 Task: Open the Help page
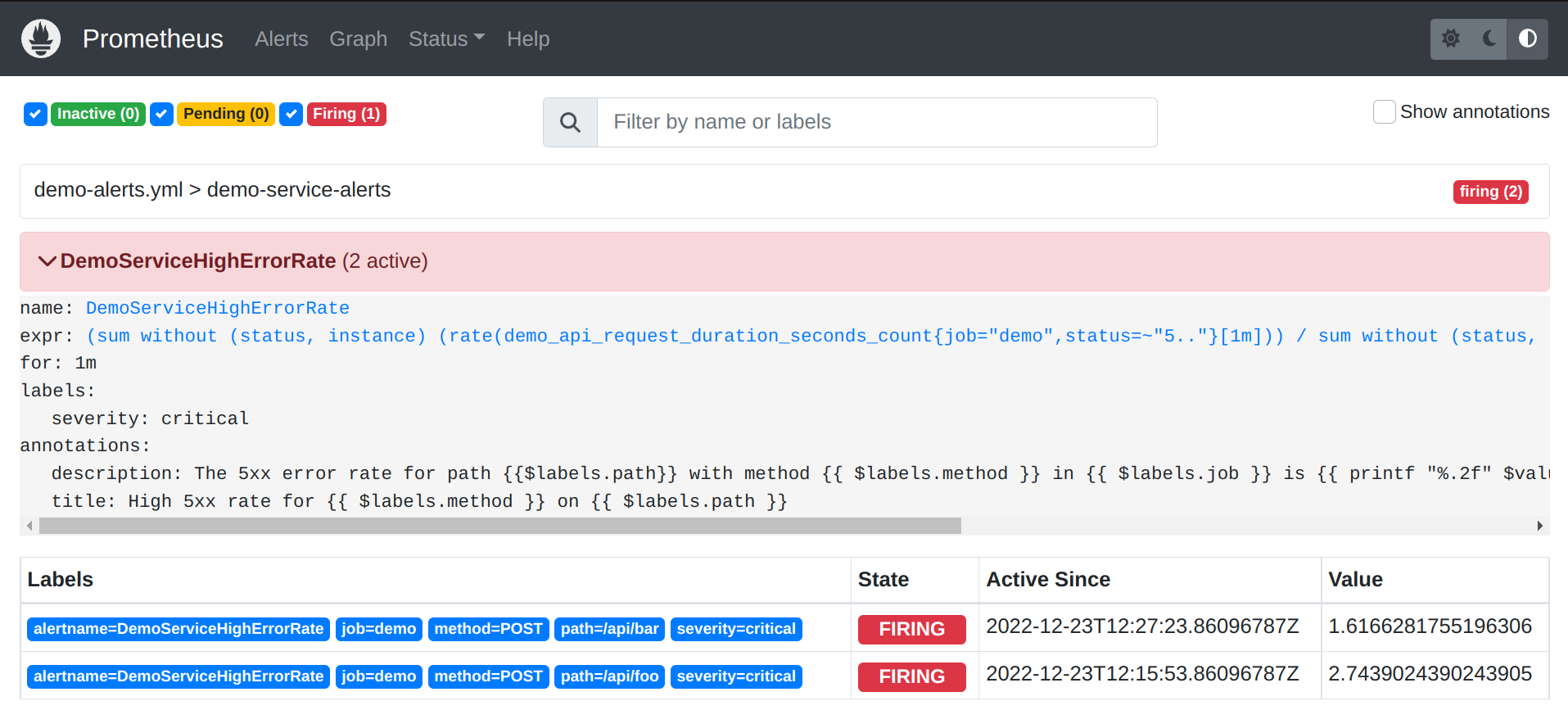click(x=528, y=38)
